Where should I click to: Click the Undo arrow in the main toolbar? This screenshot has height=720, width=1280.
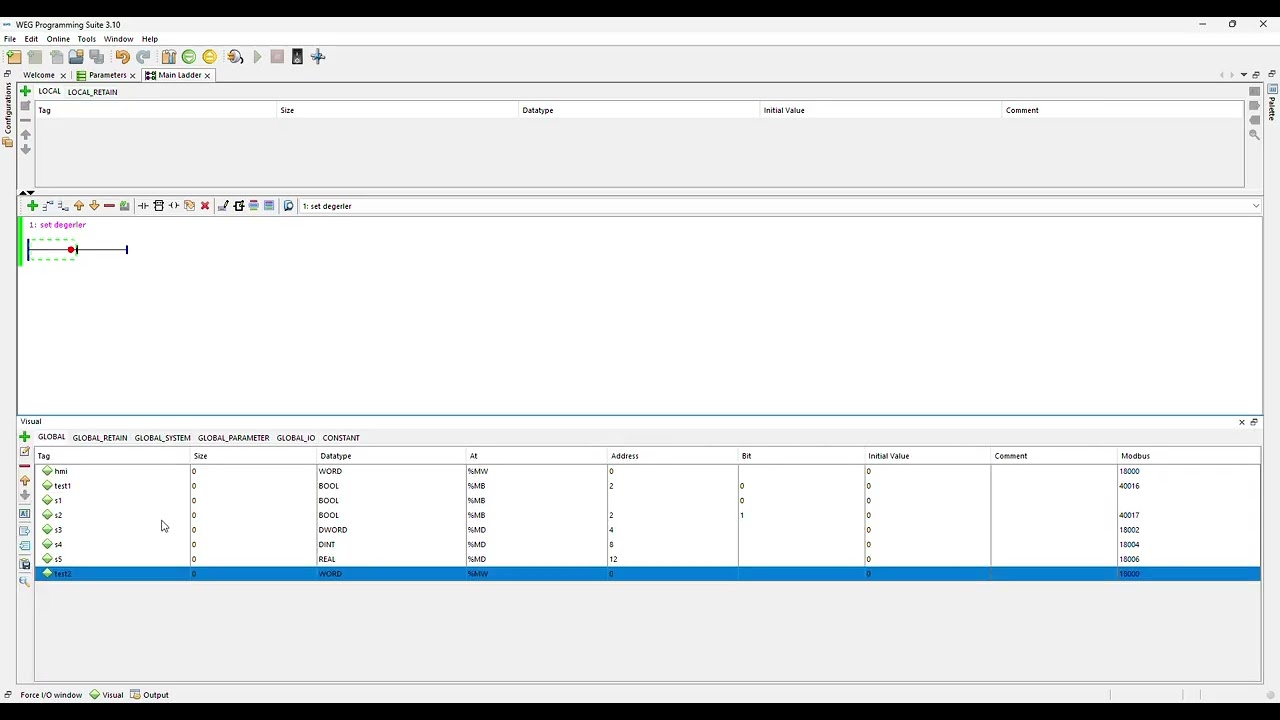(122, 57)
